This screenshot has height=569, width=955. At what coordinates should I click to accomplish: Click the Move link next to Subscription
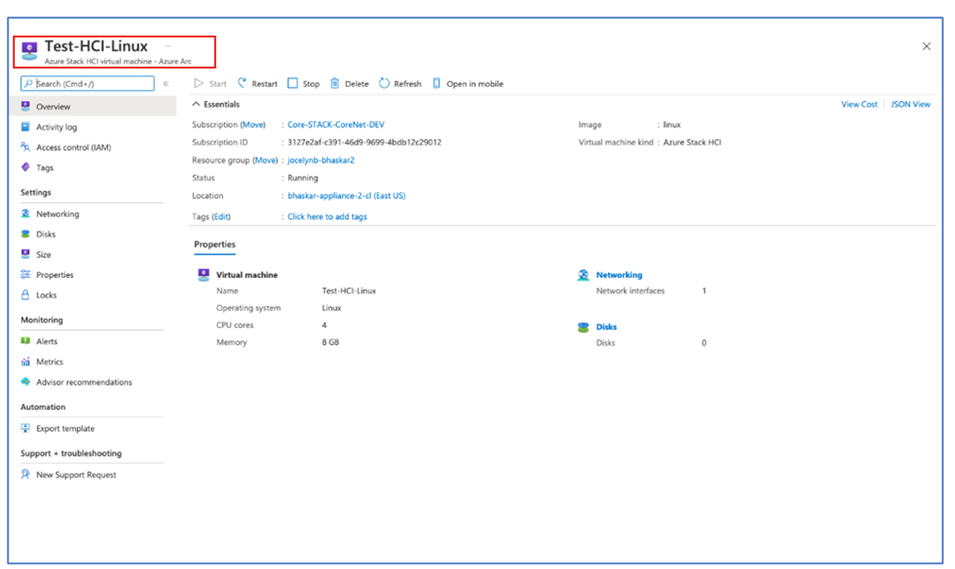coord(253,124)
